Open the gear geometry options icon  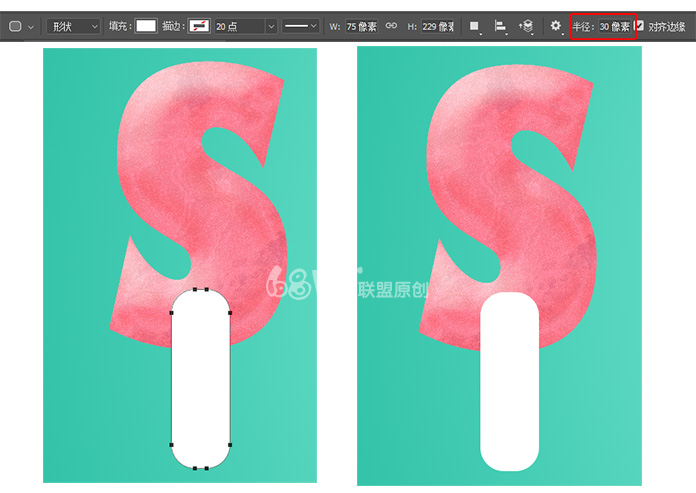coord(555,26)
